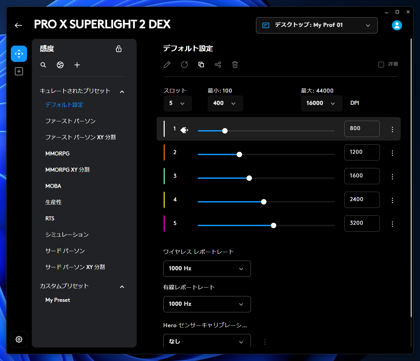Share preset with share icon

coord(218,65)
